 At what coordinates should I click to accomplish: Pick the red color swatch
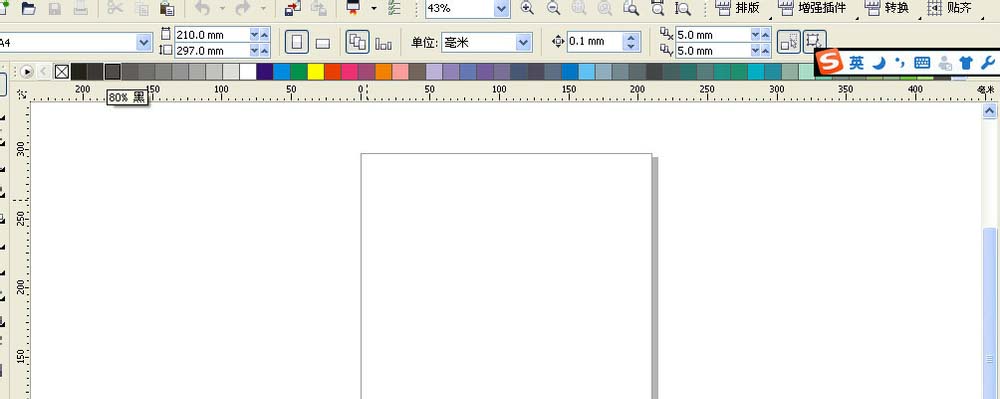pos(333,71)
